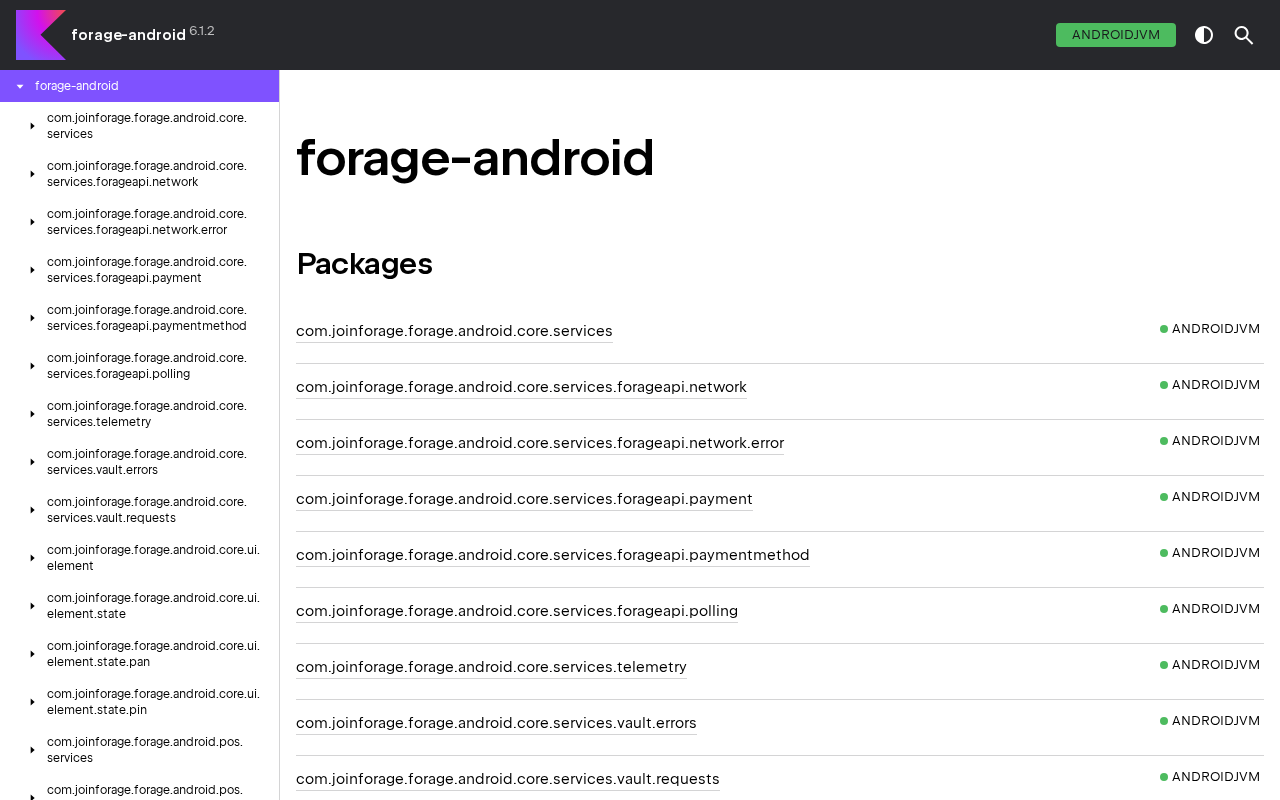Select vault.requests in the sidebar tree
Screen dimensions: 1280x800
click(x=147, y=510)
